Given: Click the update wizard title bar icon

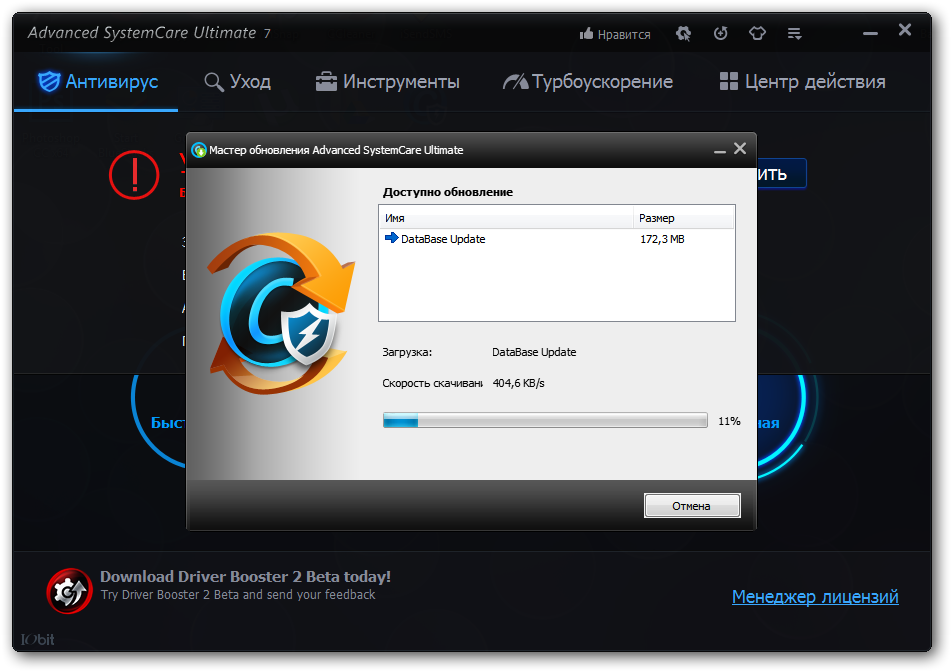Looking at the screenshot, I should (199, 150).
